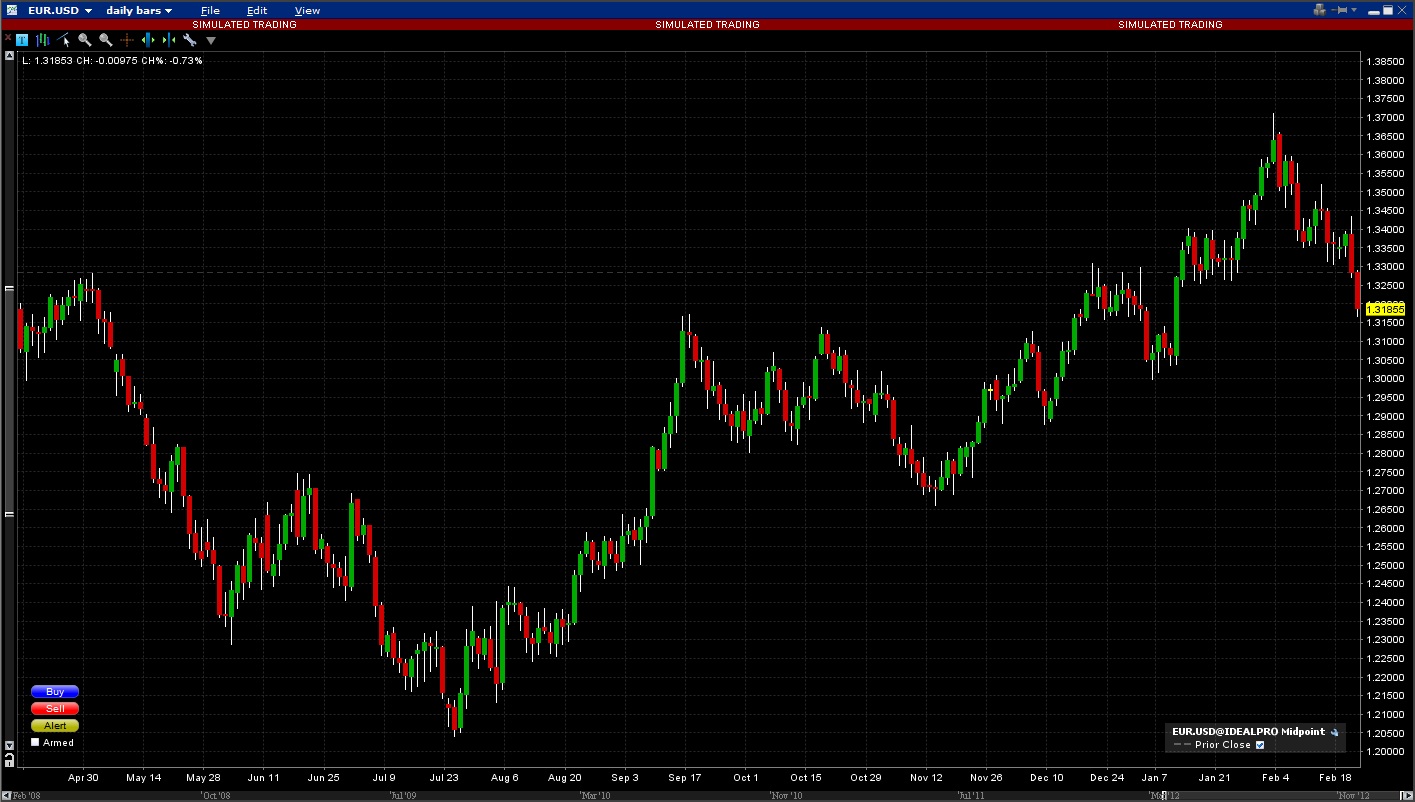Click the gray cubes icon in the title bar
Image resolution: width=1415 pixels, height=802 pixels.
pos(1320,10)
